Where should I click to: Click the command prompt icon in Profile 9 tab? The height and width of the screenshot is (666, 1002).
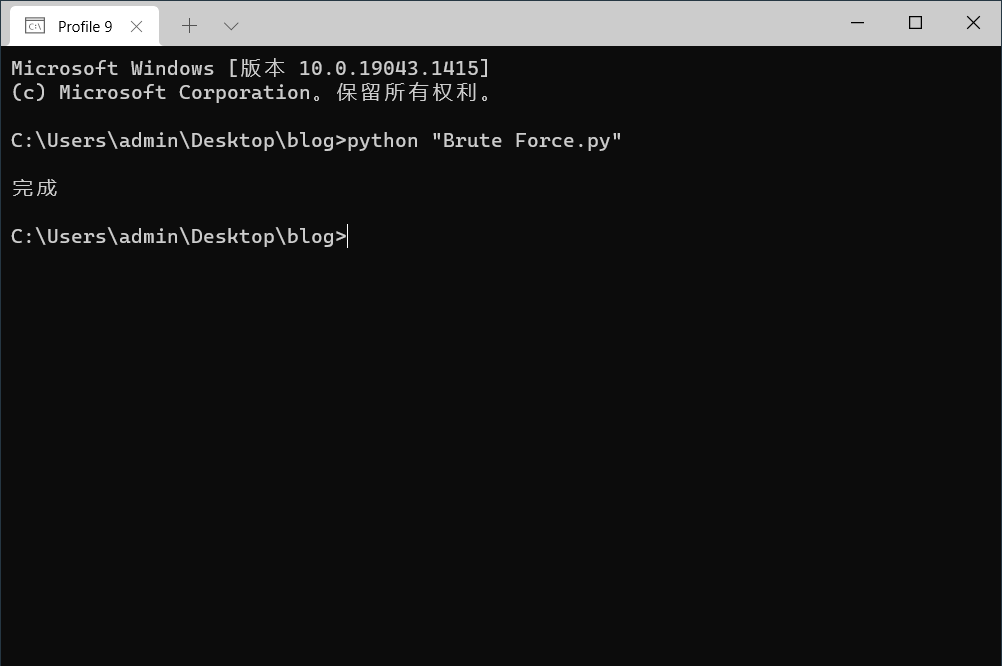[35, 26]
